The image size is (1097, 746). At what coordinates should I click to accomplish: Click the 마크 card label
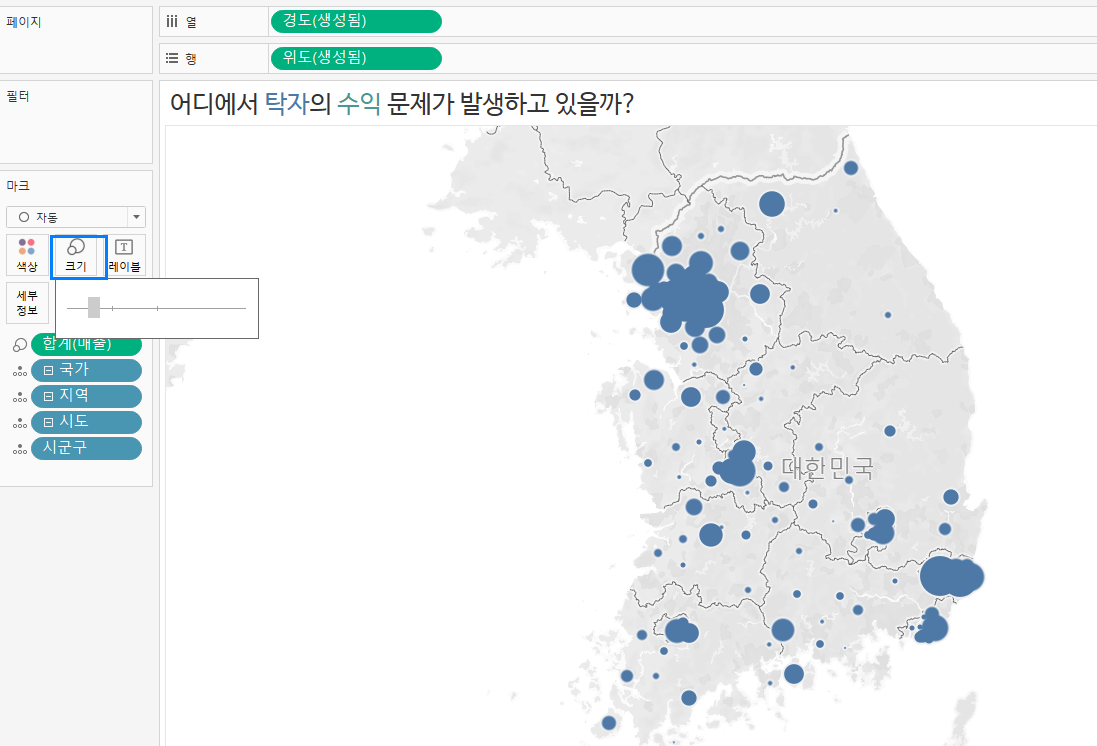(x=18, y=186)
